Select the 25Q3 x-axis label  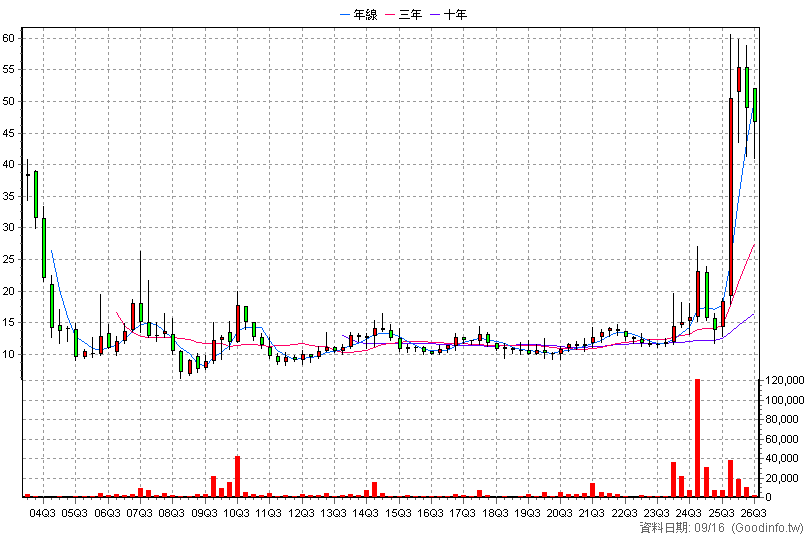click(x=721, y=513)
